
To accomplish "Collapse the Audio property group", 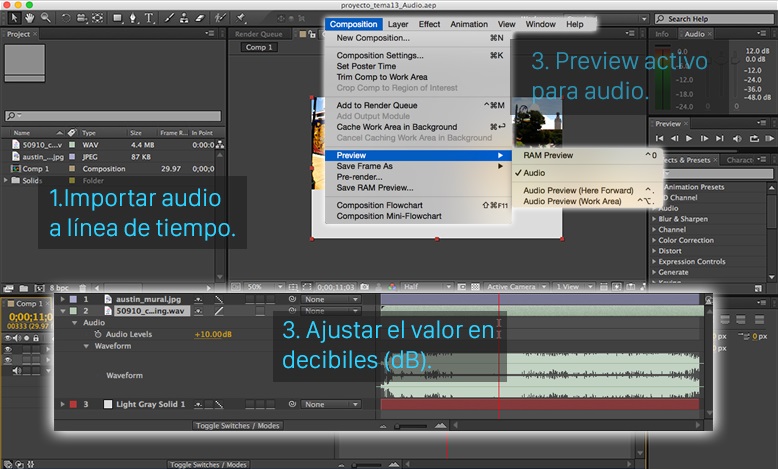I will pyautogui.click(x=74, y=323).
